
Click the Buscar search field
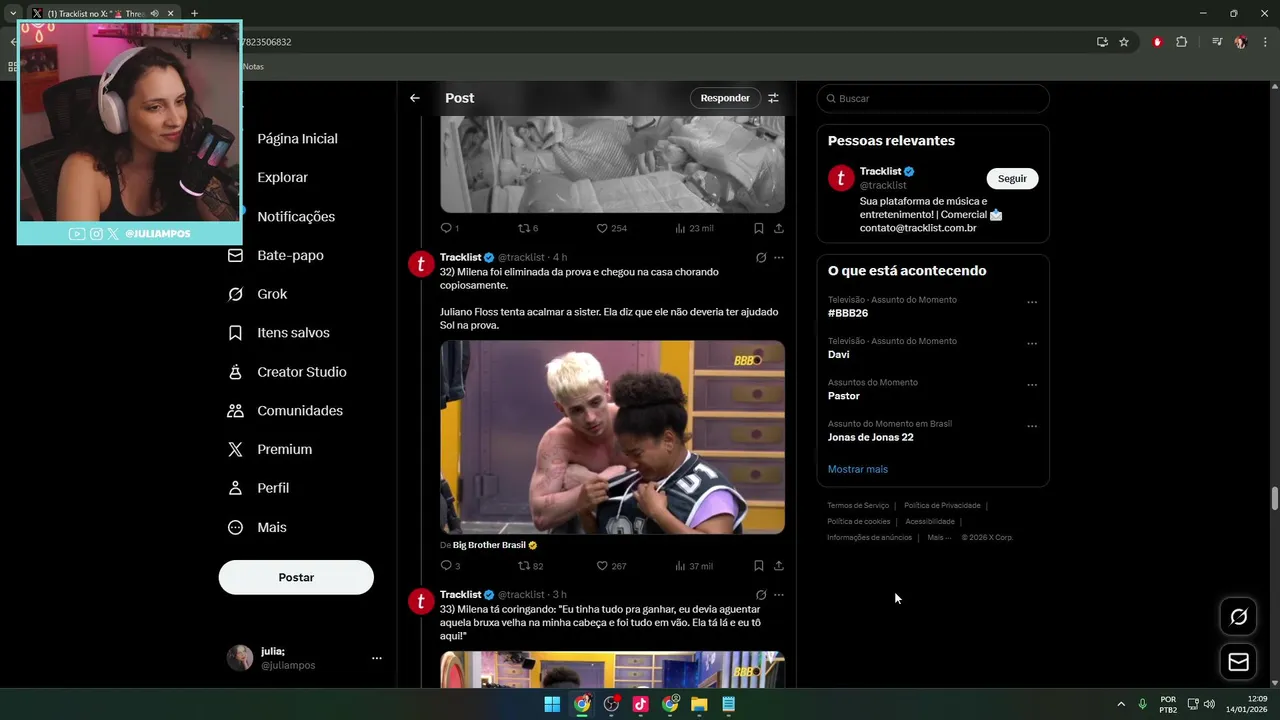click(933, 99)
